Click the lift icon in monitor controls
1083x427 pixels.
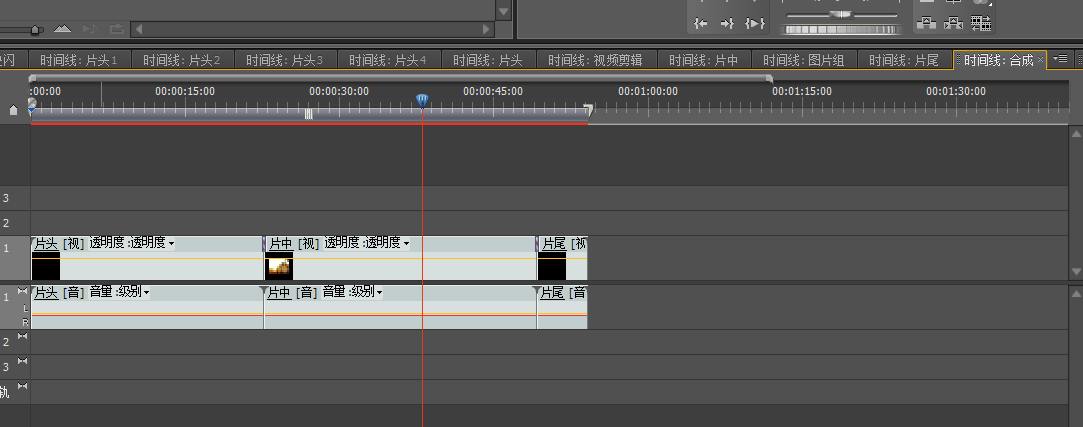(x=927, y=23)
